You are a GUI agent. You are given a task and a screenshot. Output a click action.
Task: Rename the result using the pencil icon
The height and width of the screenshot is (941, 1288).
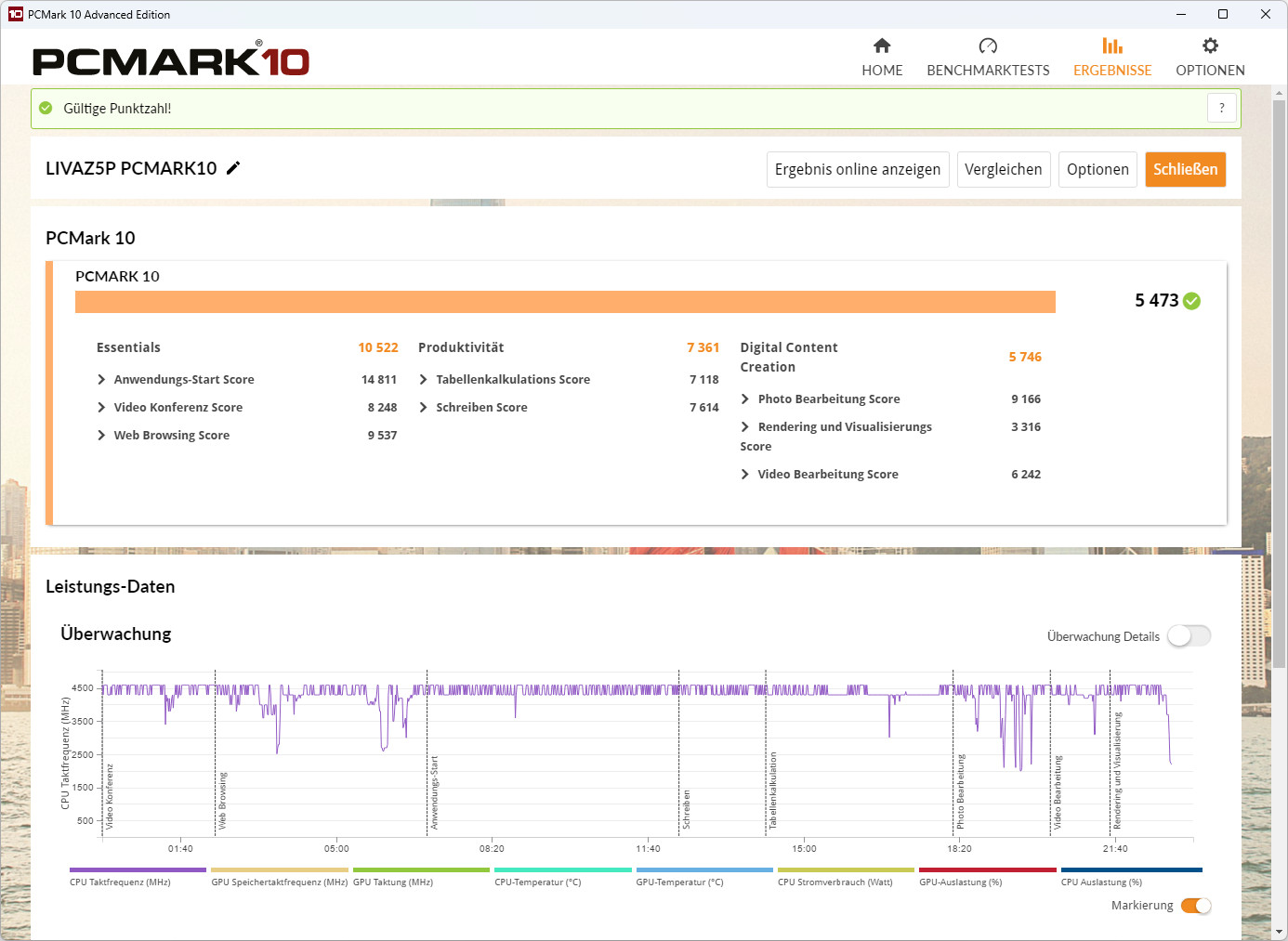233,168
